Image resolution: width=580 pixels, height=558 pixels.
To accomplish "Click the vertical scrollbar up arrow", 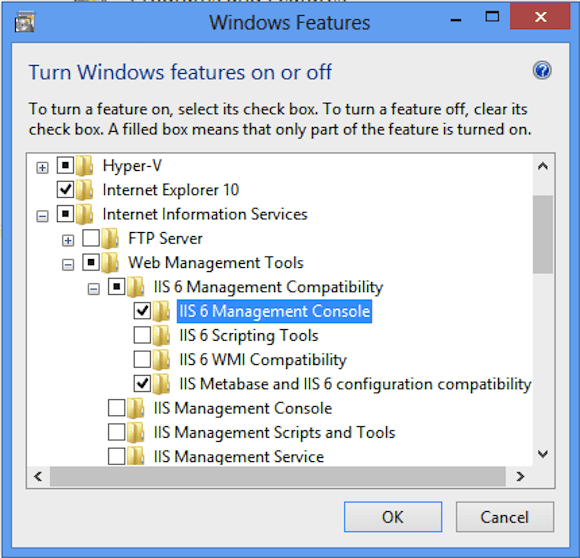I will tap(543, 166).
